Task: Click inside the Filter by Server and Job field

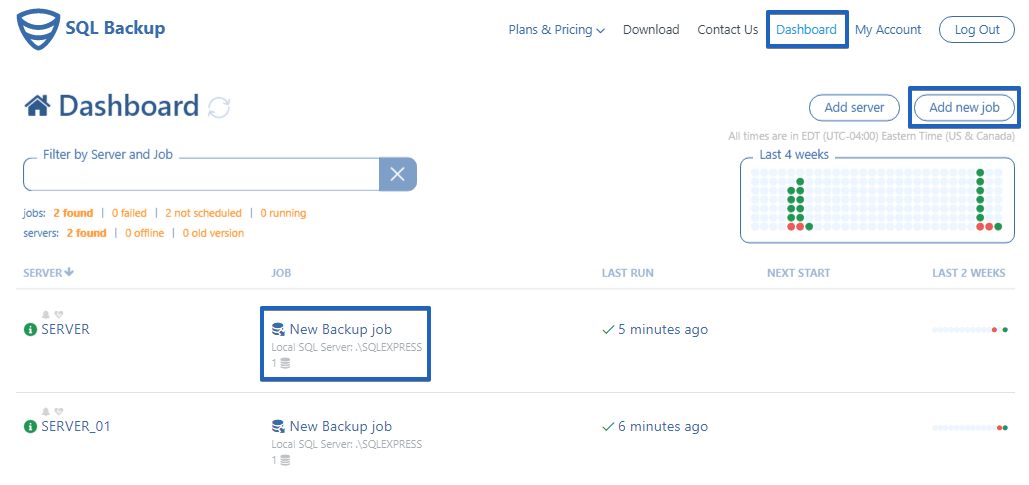Action: point(200,175)
